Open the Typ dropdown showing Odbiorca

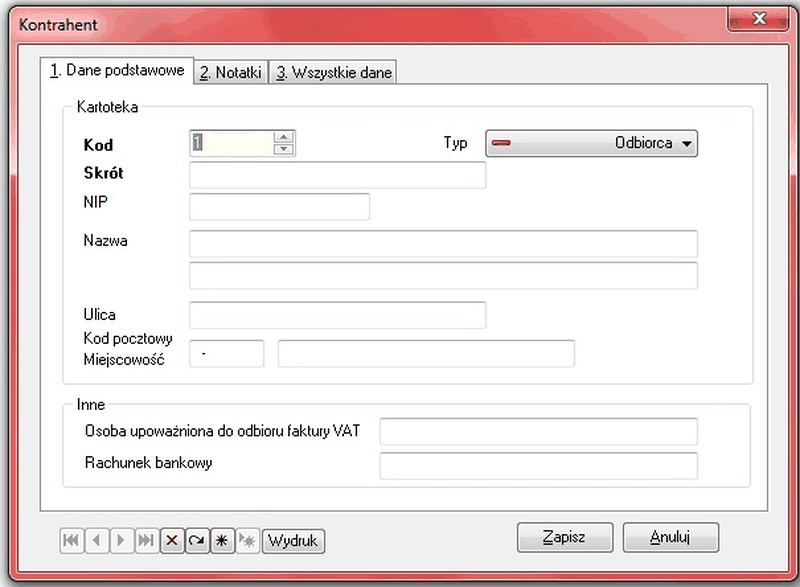point(591,143)
